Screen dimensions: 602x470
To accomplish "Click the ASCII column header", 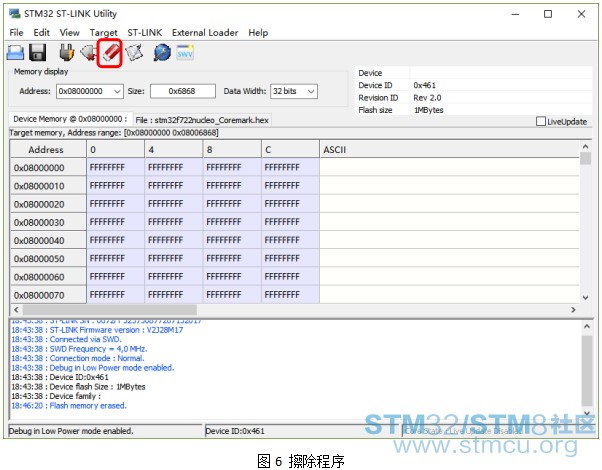I will [449, 149].
